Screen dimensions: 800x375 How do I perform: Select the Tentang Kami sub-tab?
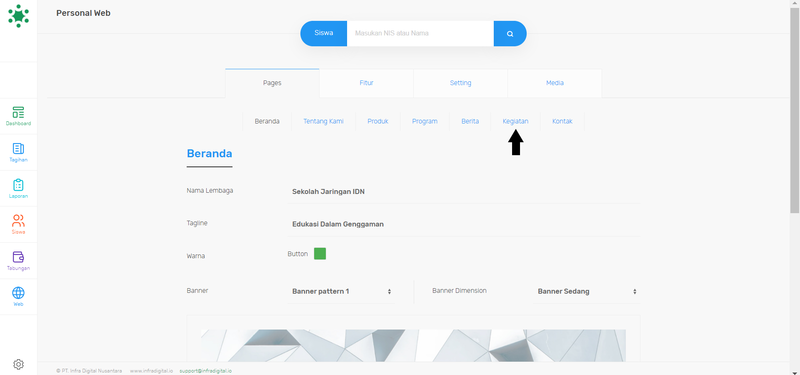tap(323, 121)
